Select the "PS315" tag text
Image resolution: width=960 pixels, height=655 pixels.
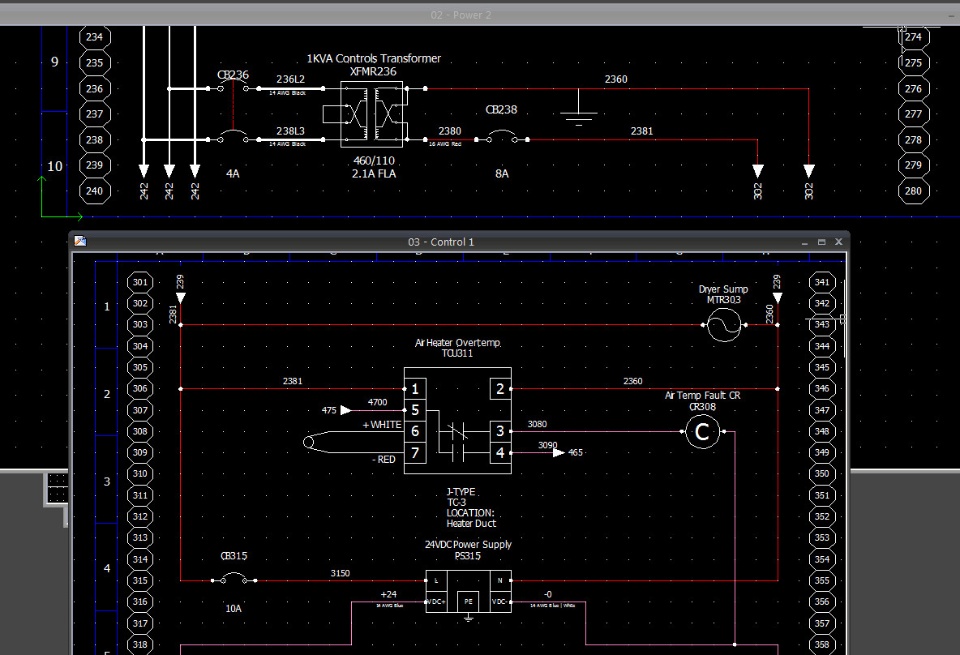click(x=468, y=556)
